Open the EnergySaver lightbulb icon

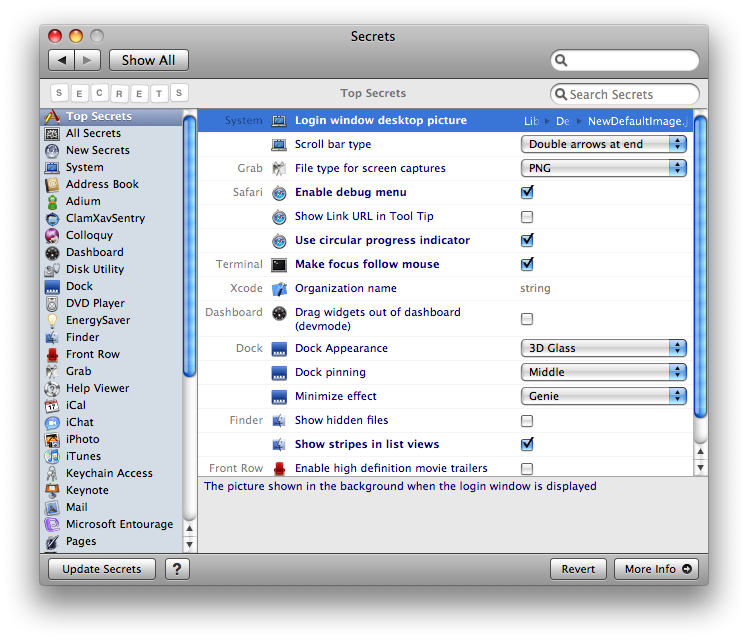(52, 320)
